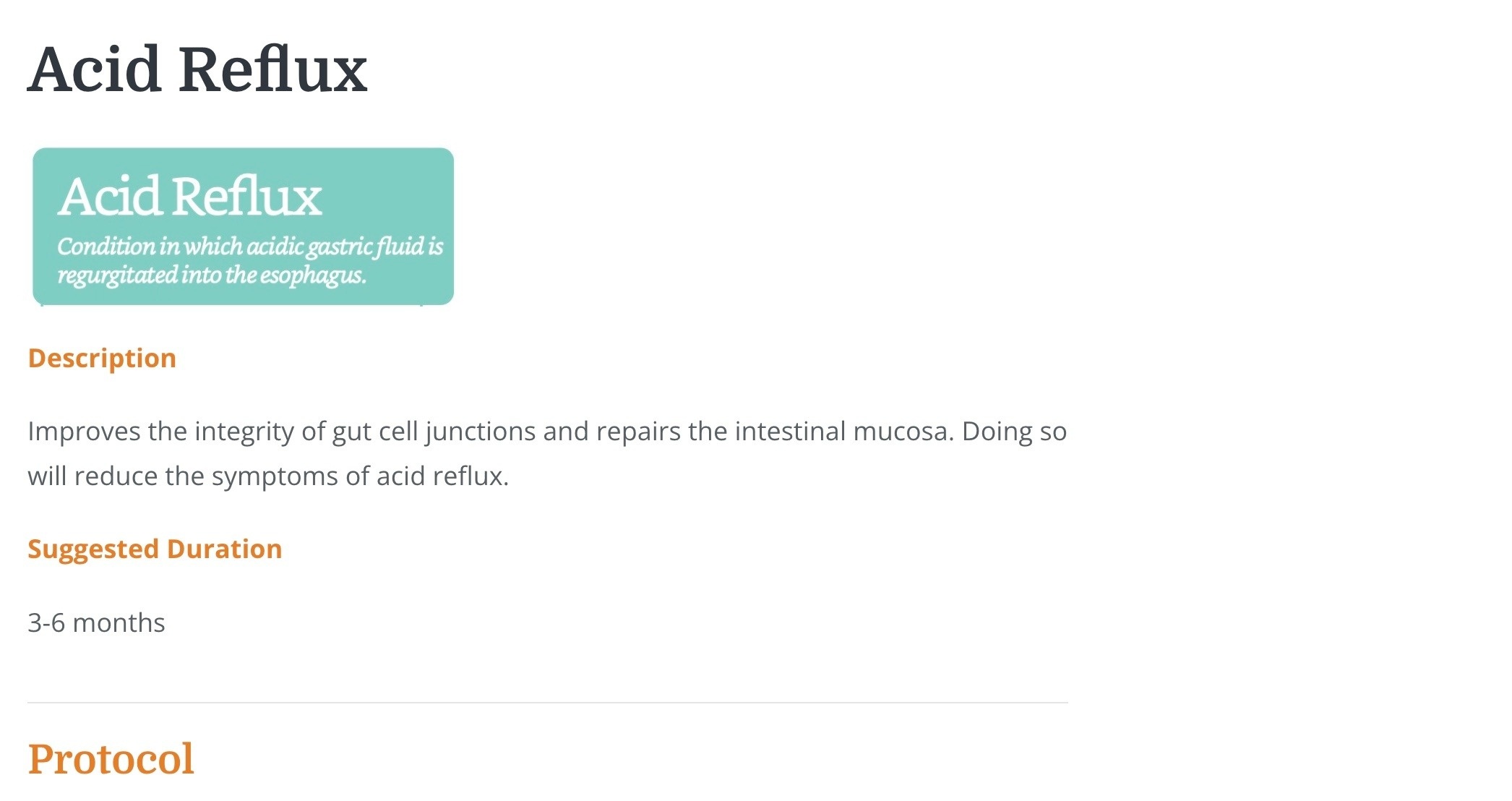The width and height of the screenshot is (1512, 801).
Task: Click 'Doing so' at the line end
Action: pyautogui.click(x=1014, y=432)
